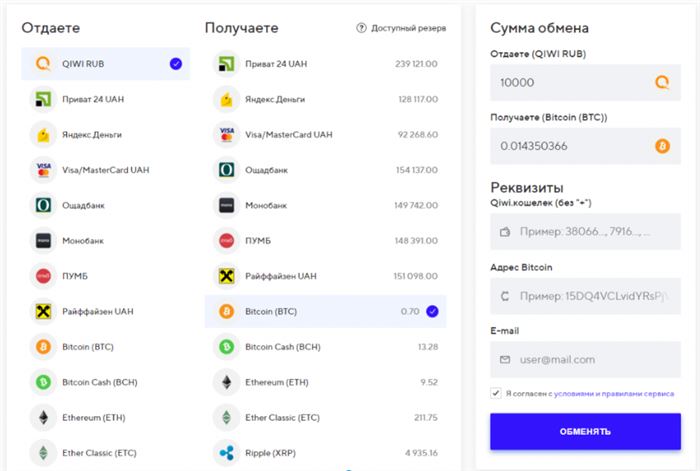Click the Приват 24 logo in the Получаете list
This screenshot has width=700, height=471.
click(x=226, y=64)
